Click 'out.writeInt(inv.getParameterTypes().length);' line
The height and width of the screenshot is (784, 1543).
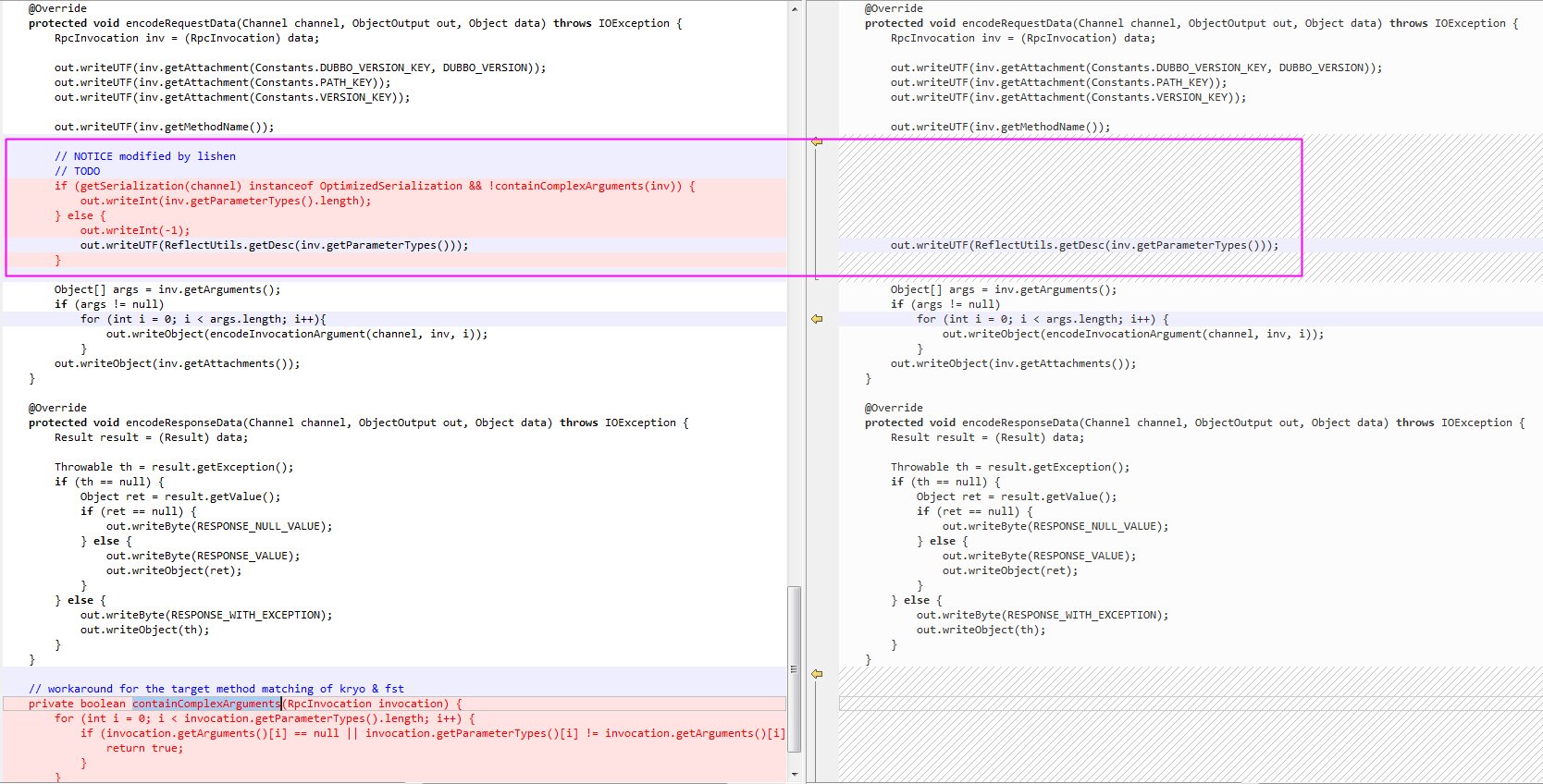click(226, 201)
